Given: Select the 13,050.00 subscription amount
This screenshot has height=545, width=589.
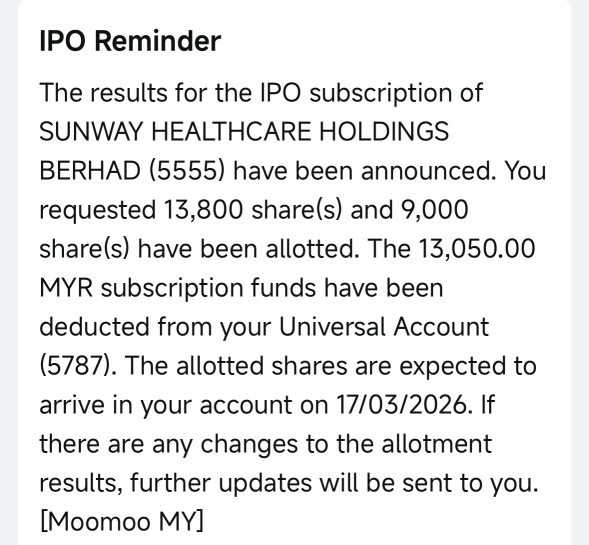Looking at the screenshot, I should [x=476, y=249].
